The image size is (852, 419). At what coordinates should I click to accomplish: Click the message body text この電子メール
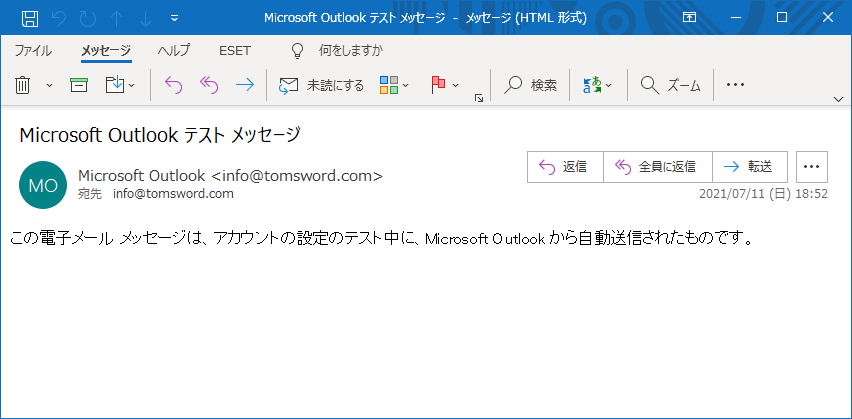(62, 239)
